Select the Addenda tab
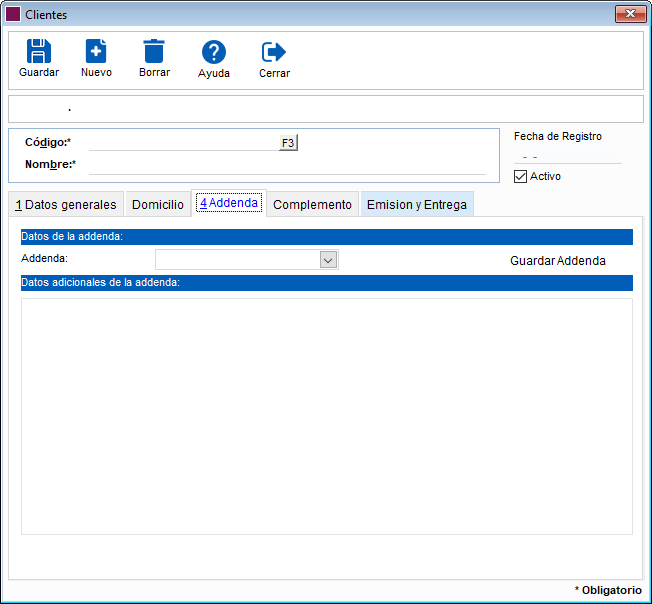 click(x=229, y=203)
